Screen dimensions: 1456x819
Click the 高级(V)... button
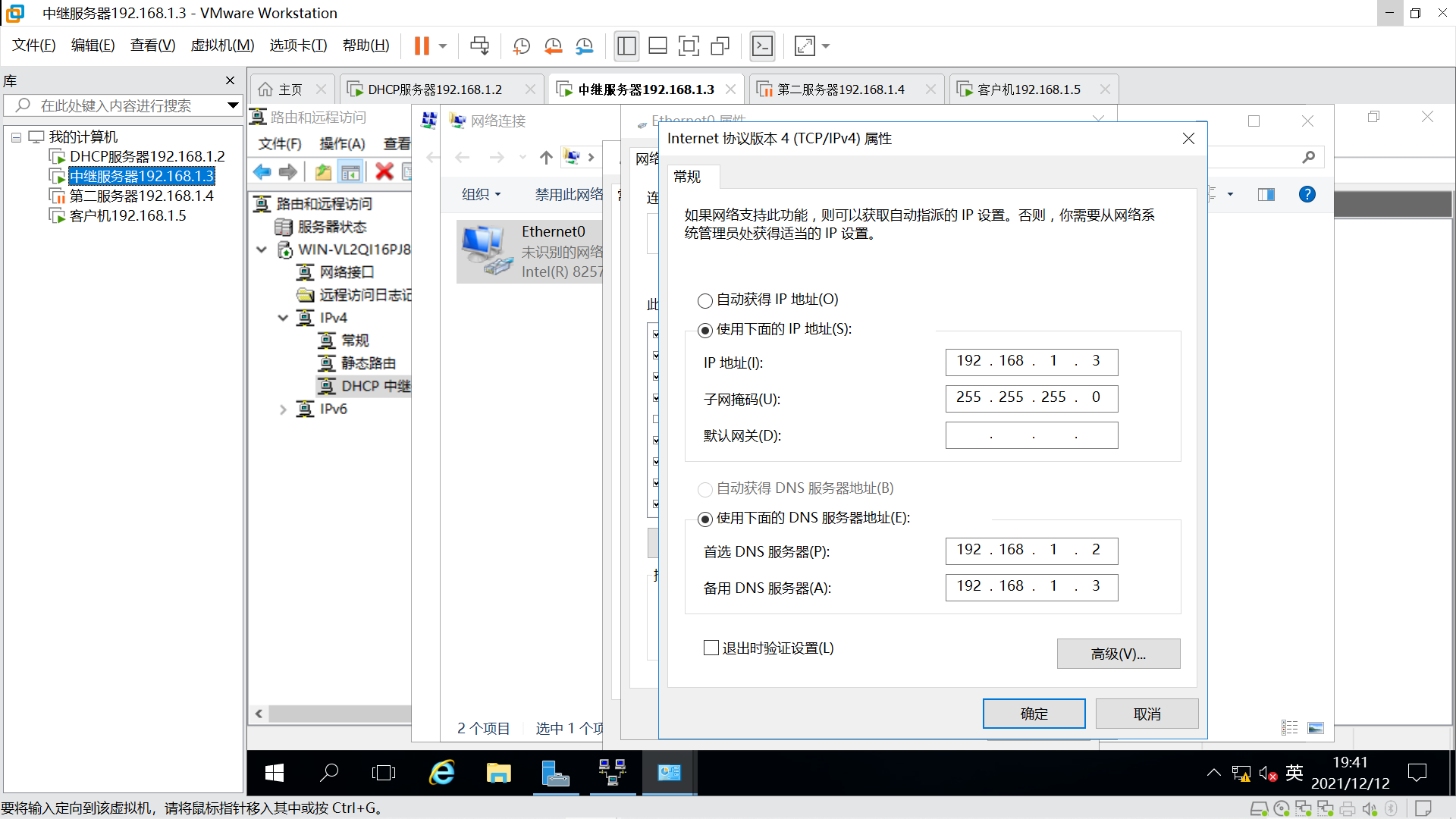click(1118, 654)
